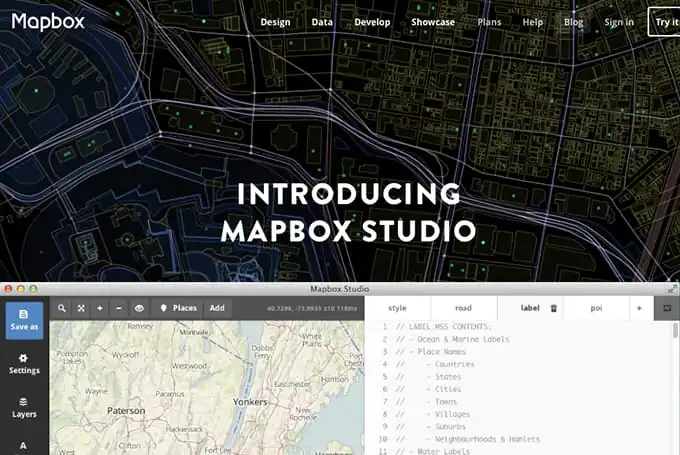Click the map search magnifier icon

pyautogui.click(x=62, y=309)
